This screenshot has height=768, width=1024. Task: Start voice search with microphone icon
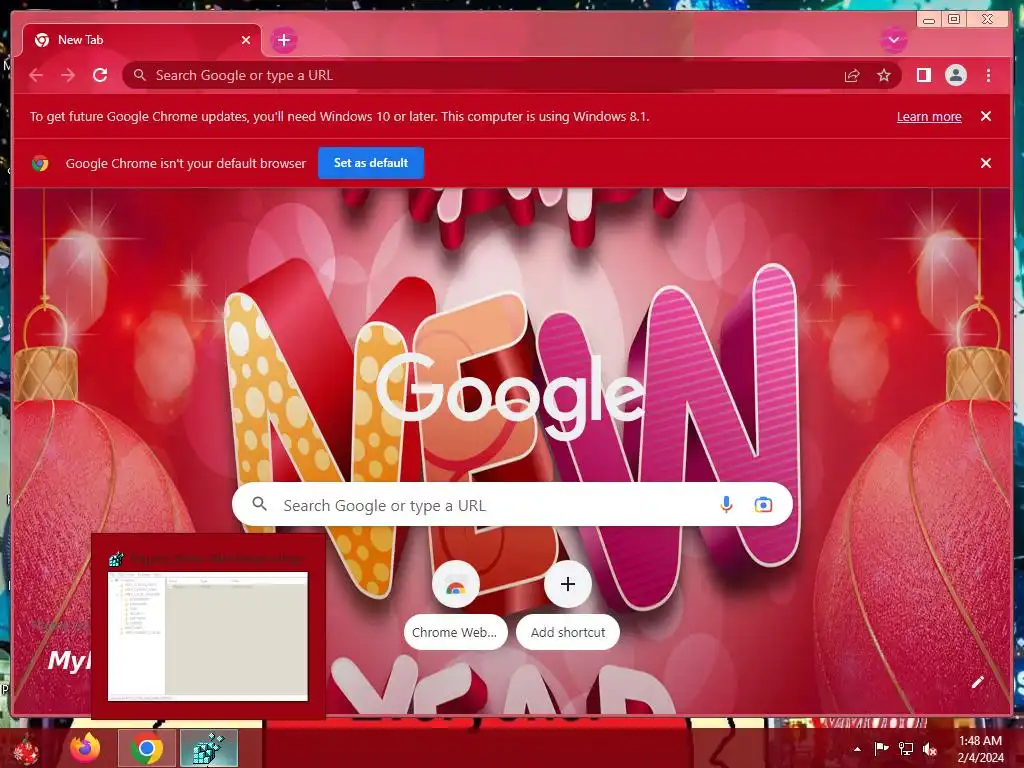[726, 505]
